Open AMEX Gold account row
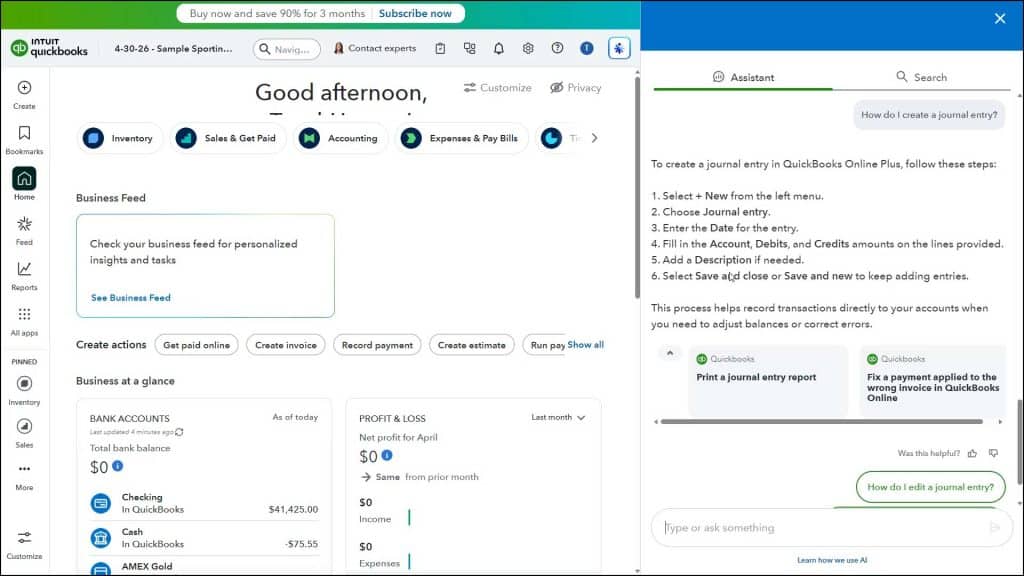Screen dimensions: 1024x576 [204, 567]
